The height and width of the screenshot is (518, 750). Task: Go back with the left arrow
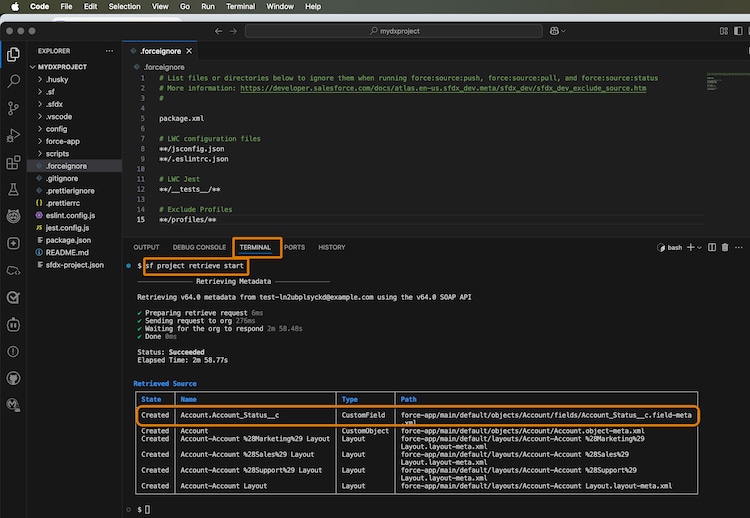(x=218, y=31)
